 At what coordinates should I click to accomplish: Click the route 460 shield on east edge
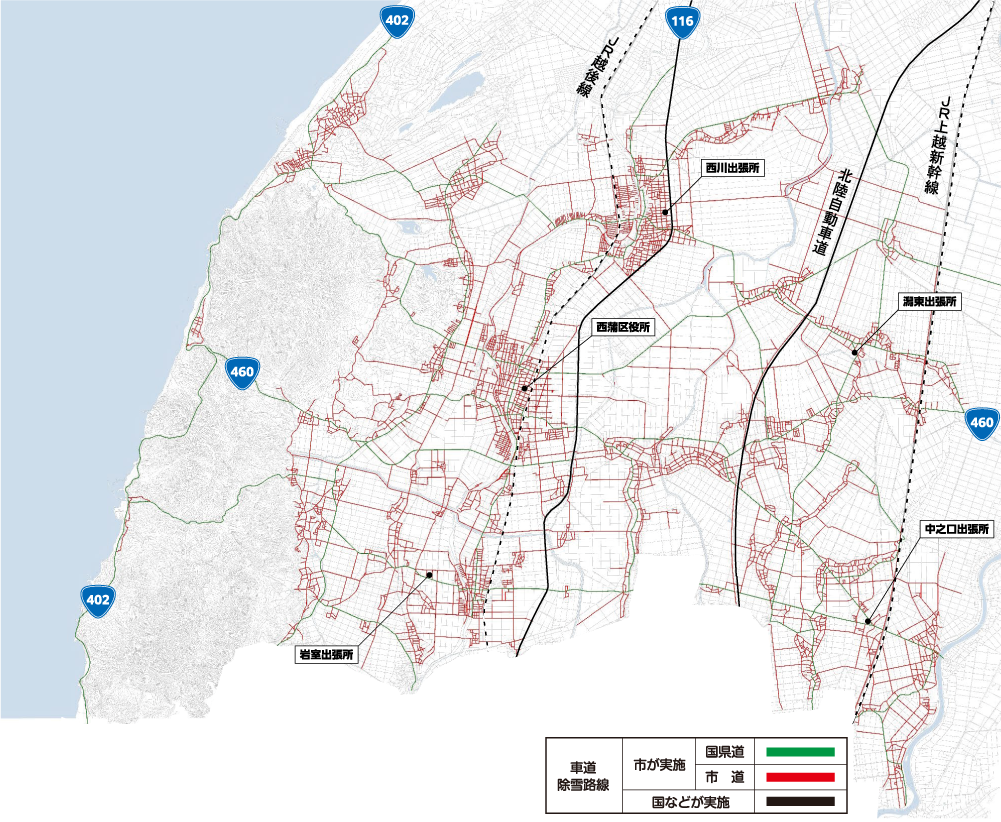tap(982, 422)
